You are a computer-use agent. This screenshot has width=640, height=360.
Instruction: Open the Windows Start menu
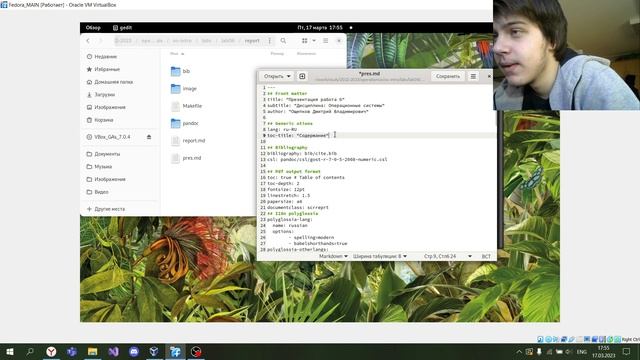point(9,351)
